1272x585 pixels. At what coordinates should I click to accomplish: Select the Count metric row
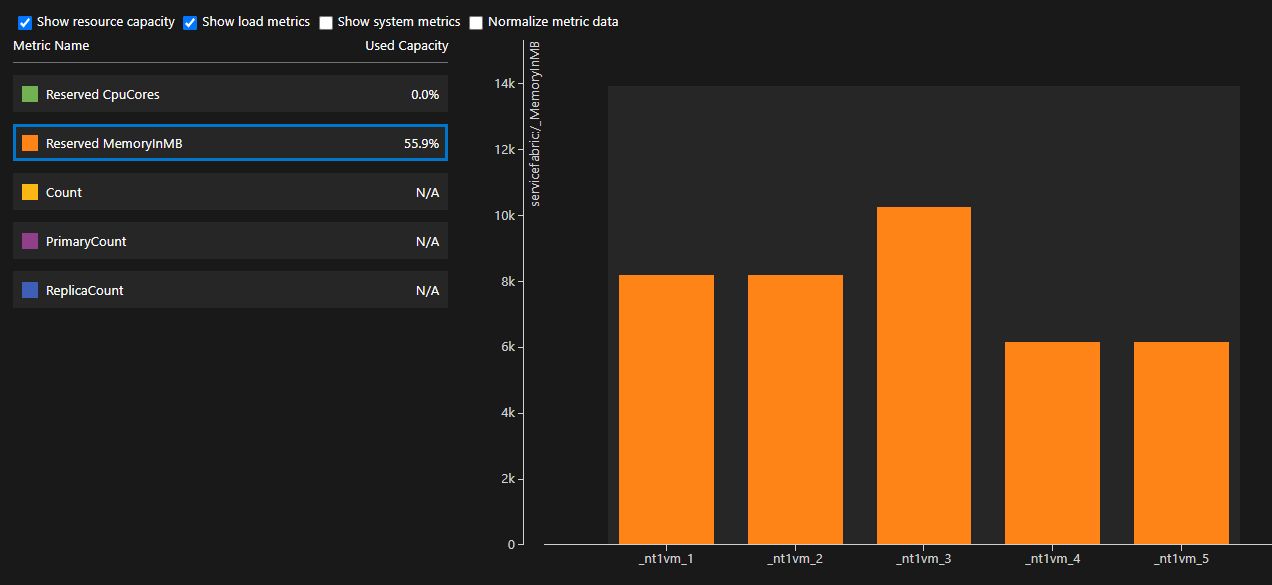230,192
